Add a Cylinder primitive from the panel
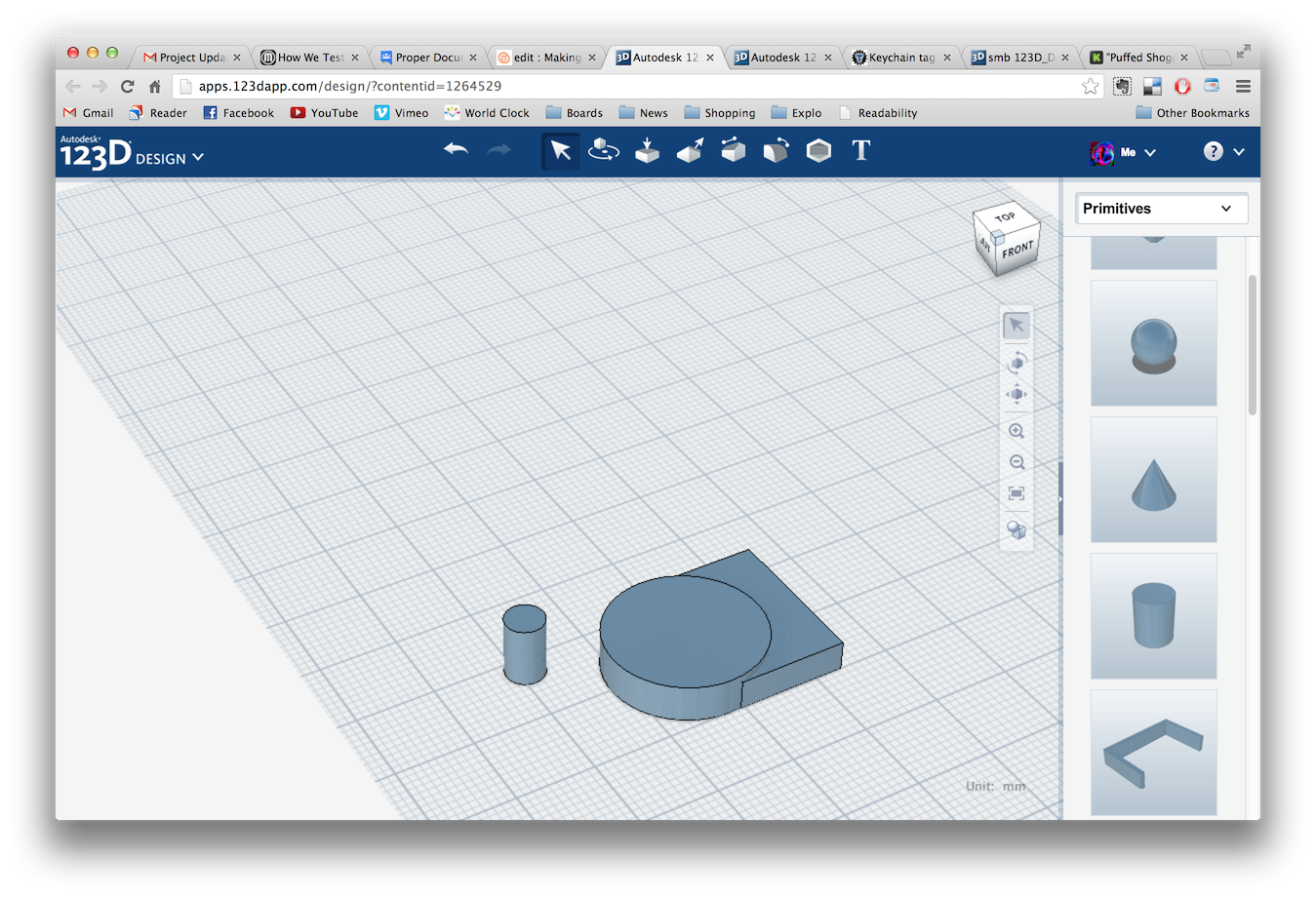This screenshot has height=897, width=1316. coord(1153,616)
